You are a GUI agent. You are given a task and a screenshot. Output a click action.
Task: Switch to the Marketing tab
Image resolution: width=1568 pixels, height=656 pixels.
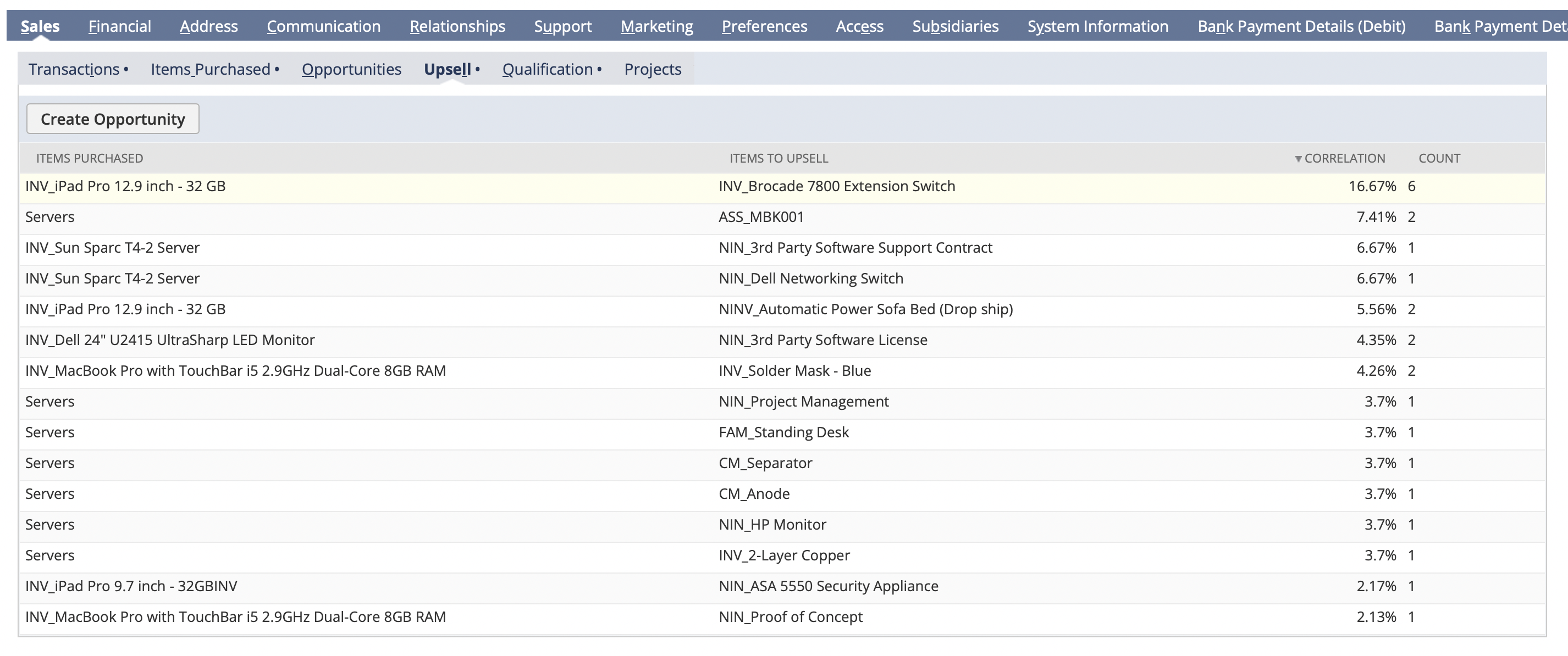pyautogui.click(x=657, y=26)
